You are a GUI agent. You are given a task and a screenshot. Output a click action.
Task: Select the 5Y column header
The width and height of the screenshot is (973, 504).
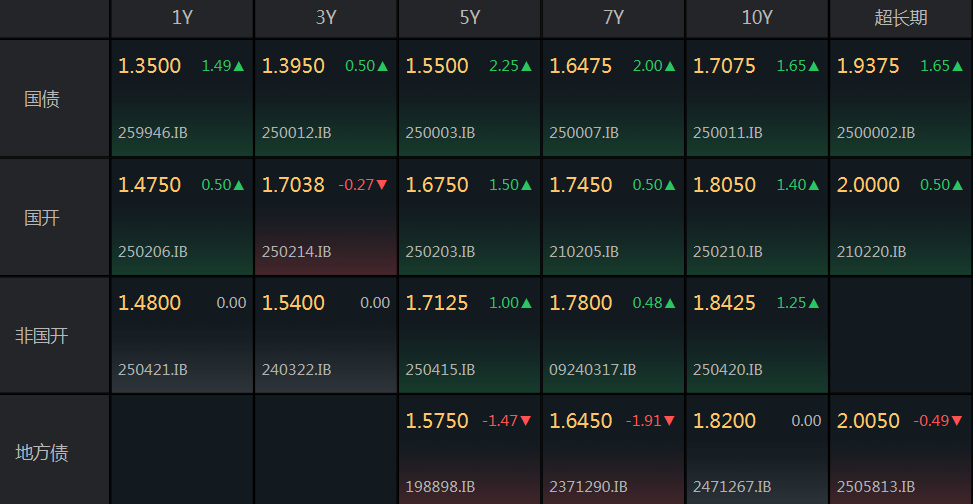click(470, 18)
